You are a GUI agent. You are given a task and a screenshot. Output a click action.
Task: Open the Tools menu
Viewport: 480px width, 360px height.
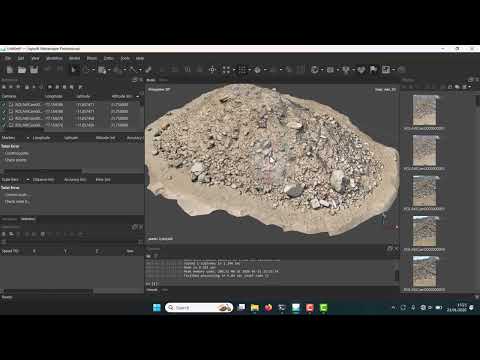[x=125, y=58]
